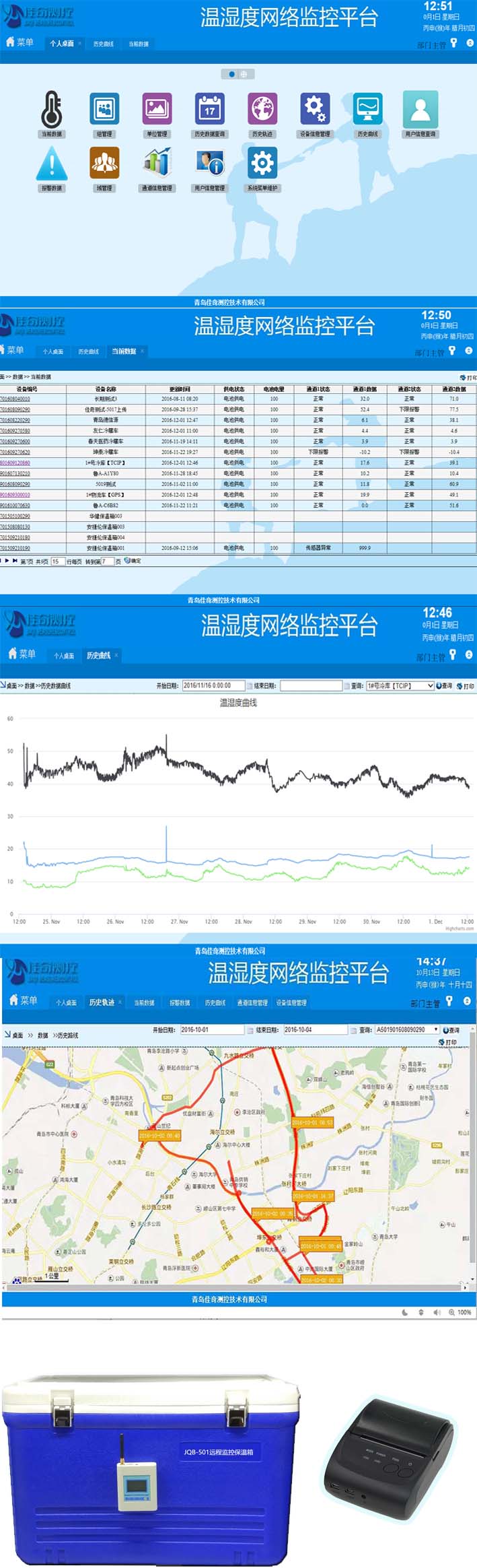Image resolution: width=477 pixels, height=1568 pixels.
Task: Click the map's horizontal scrollbar
Action: click(x=235, y=1287)
